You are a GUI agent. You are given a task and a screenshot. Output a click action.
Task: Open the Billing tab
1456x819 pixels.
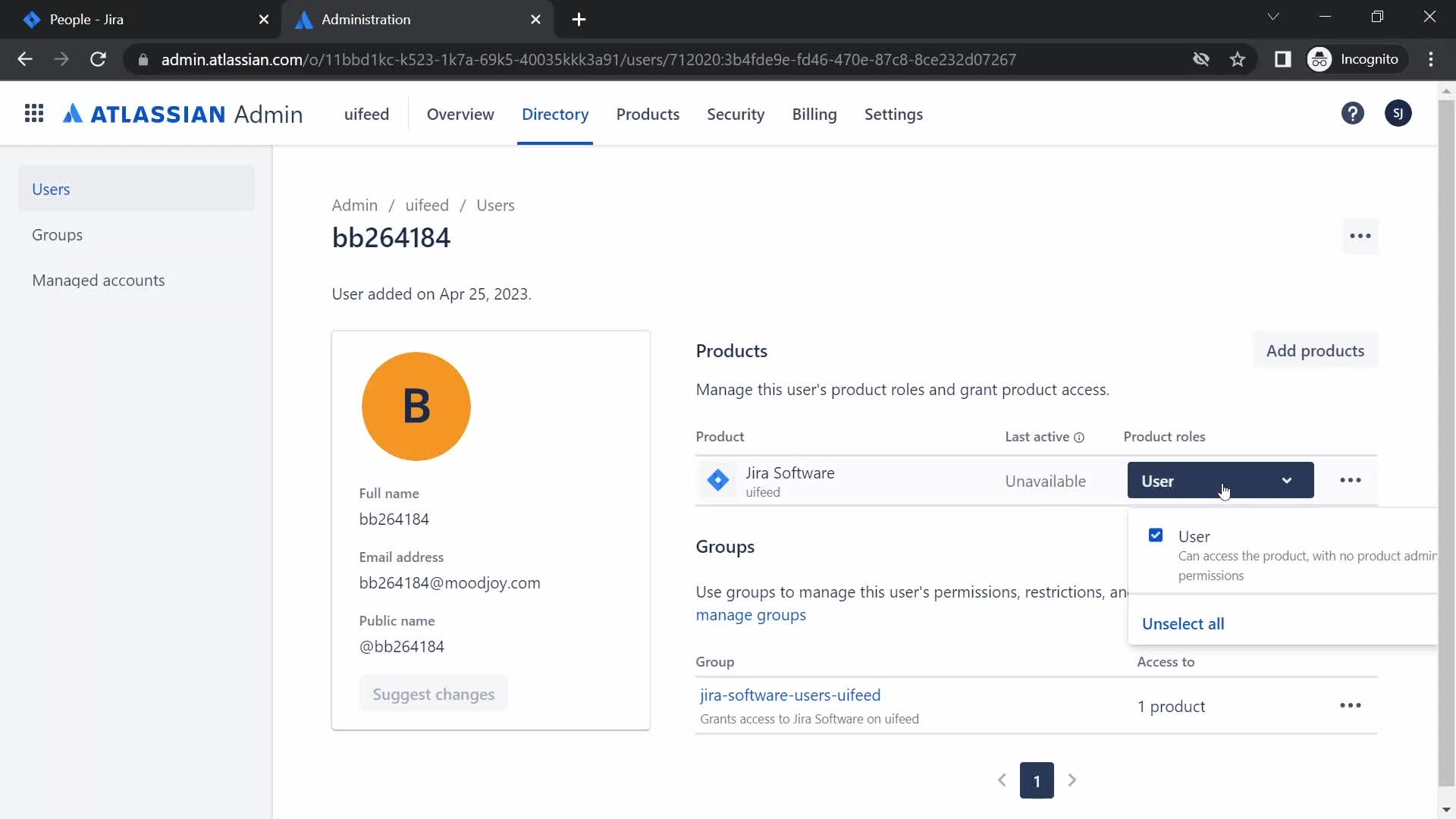coord(814,114)
